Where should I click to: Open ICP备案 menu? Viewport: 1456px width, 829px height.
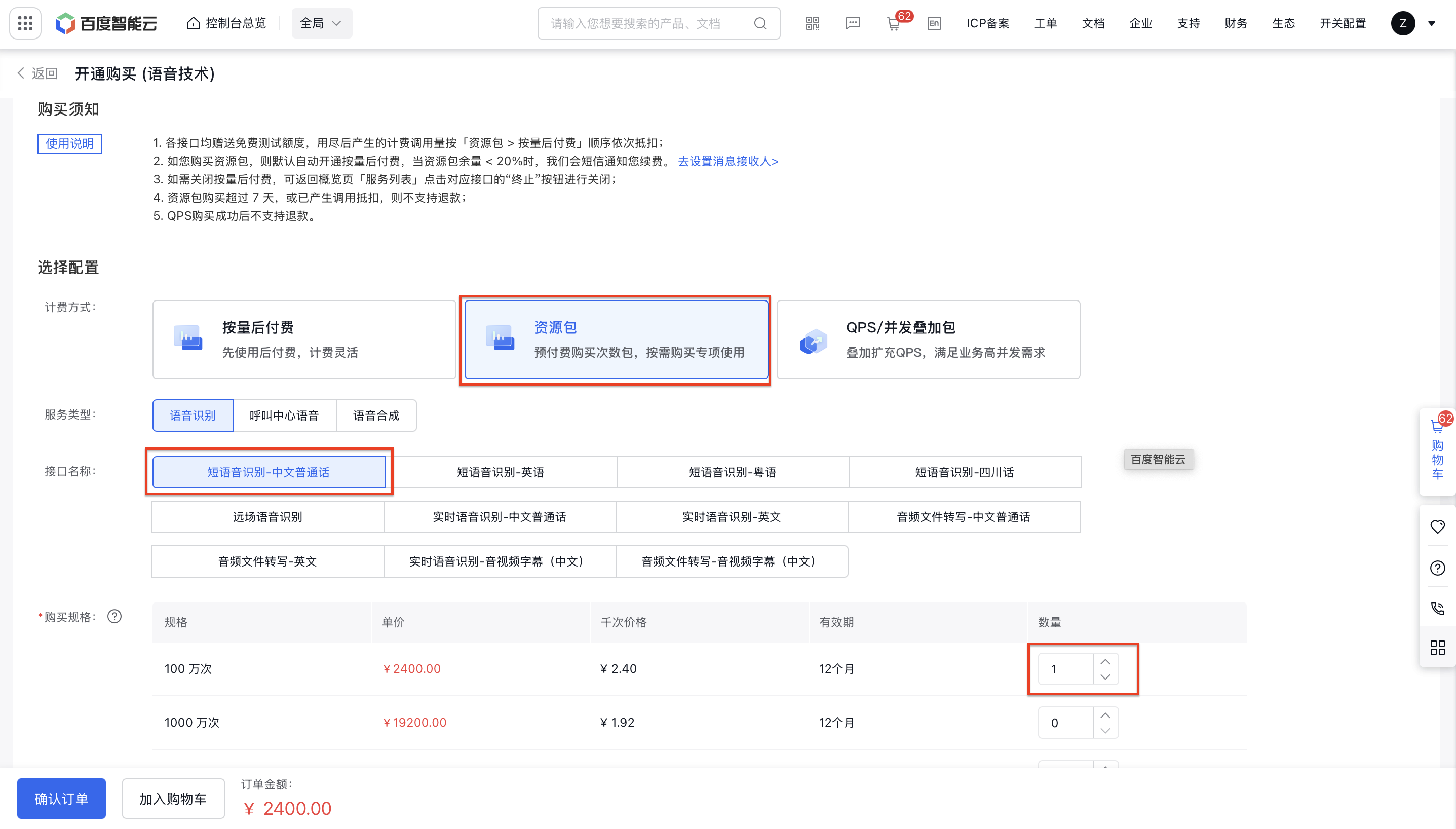coord(987,23)
